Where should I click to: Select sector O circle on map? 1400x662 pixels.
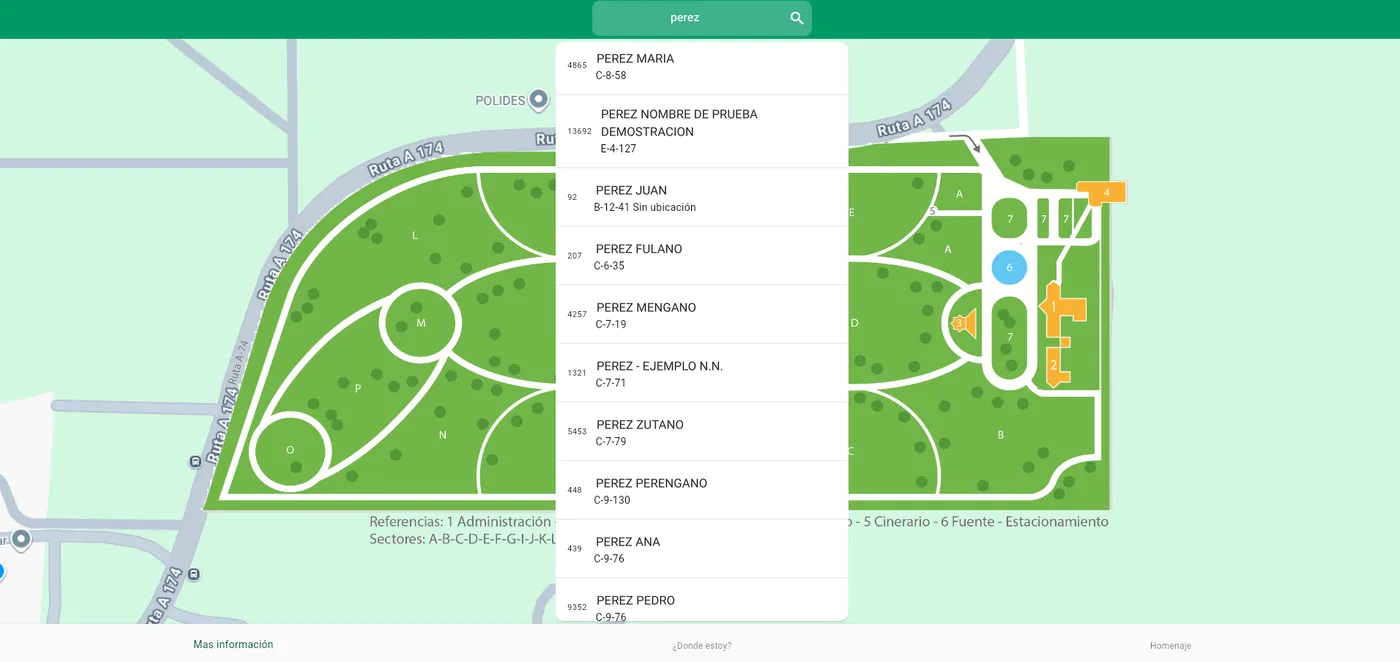(x=290, y=450)
